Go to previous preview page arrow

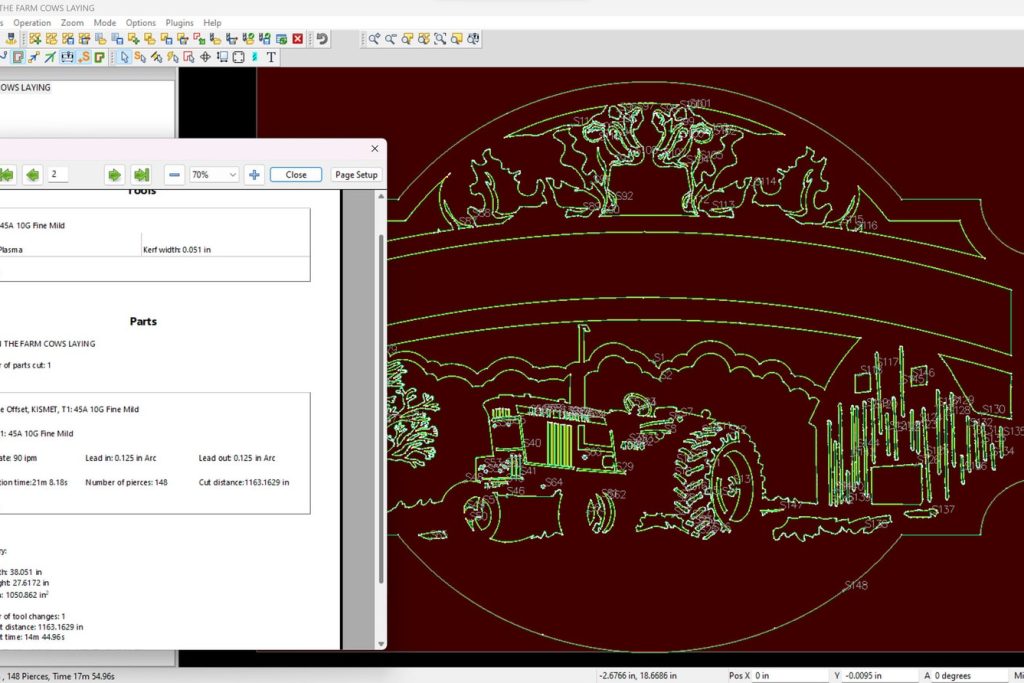point(33,174)
